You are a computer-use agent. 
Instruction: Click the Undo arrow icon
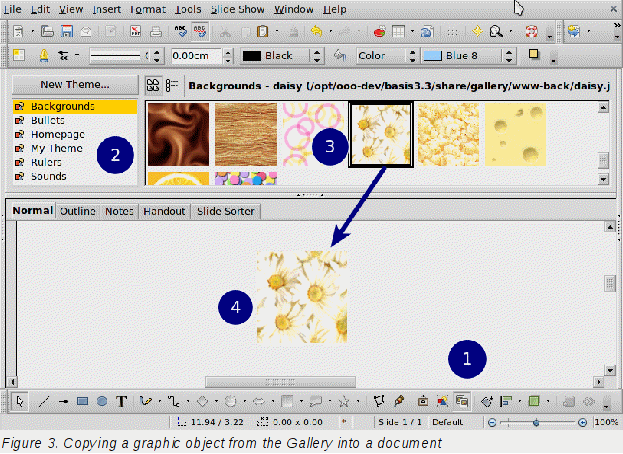[316, 31]
